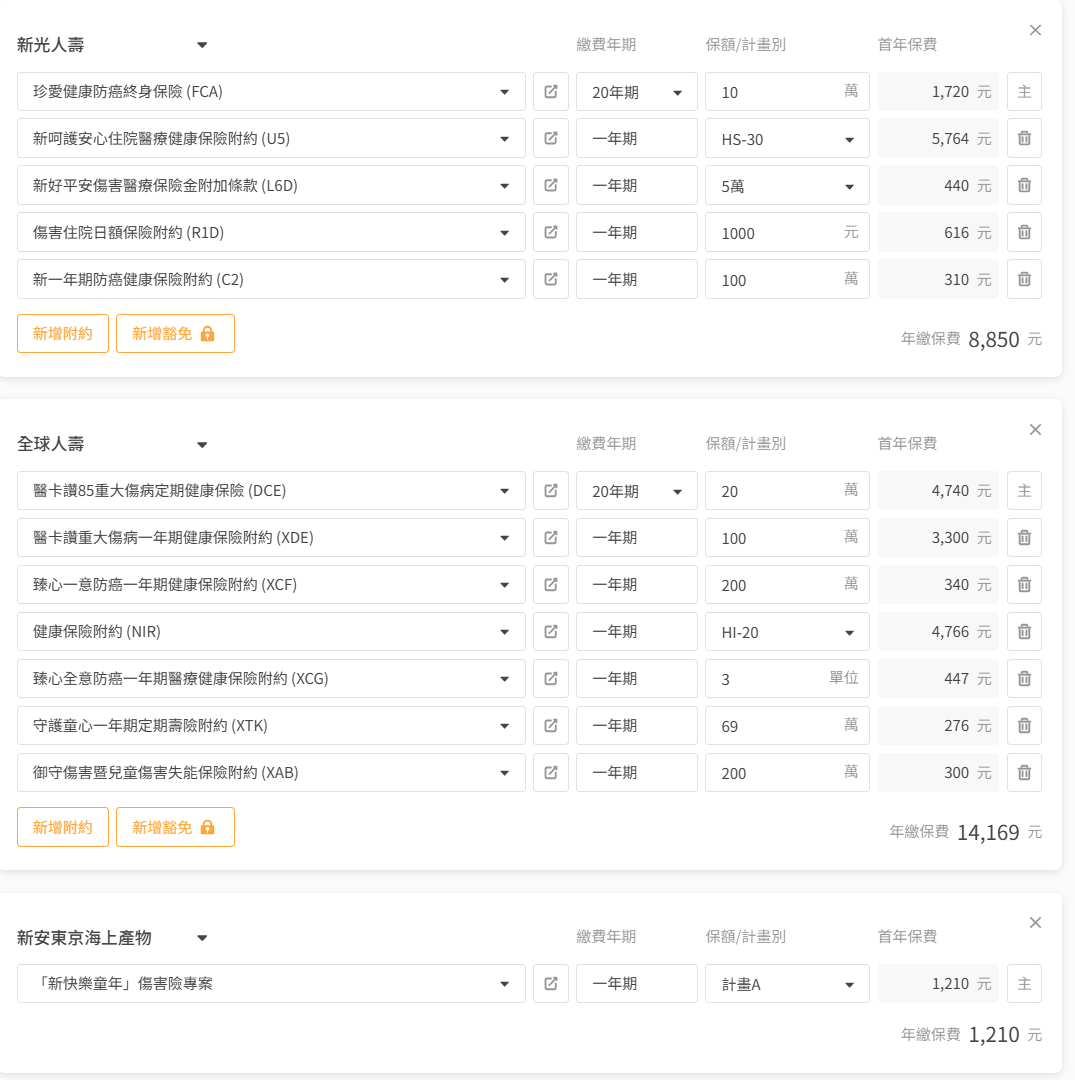Change DCE payment term 20年期 dropdown
The width and height of the screenshot is (1075, 1080).
point(636,490)
